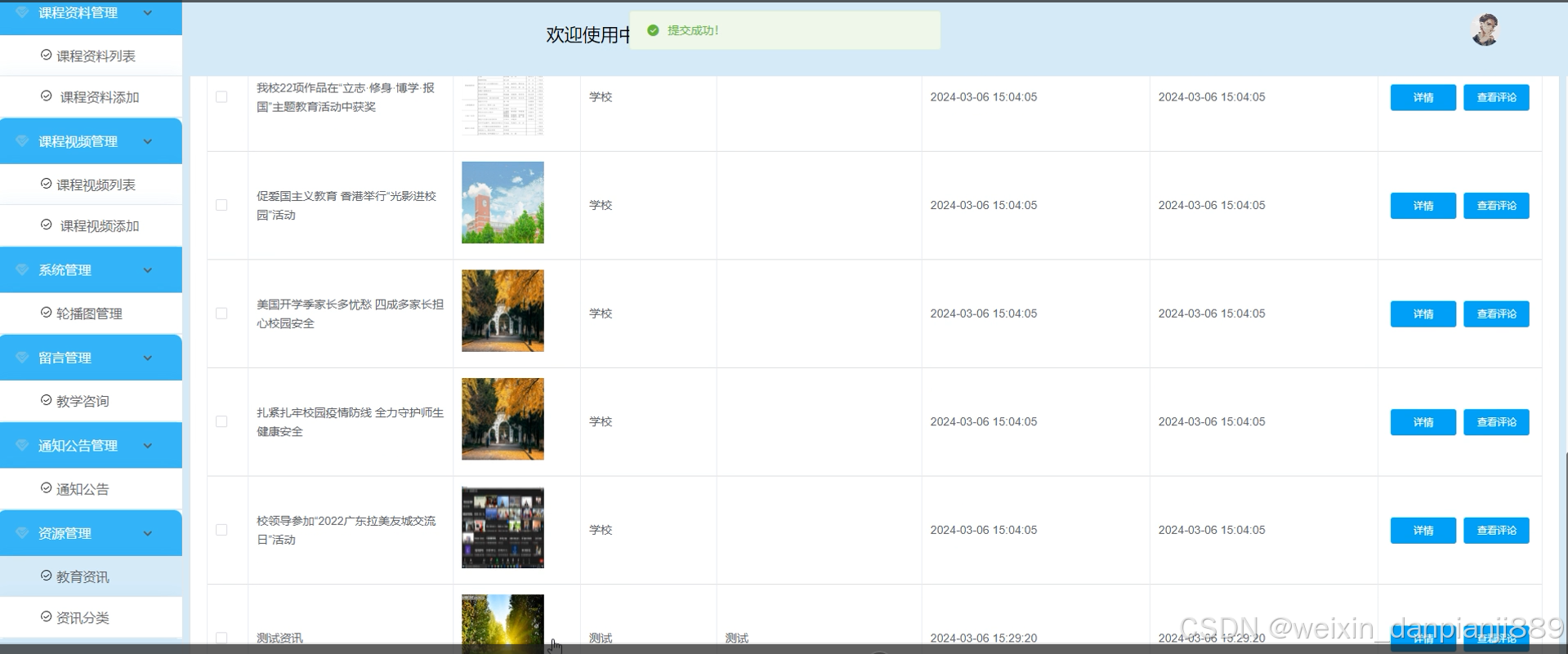Open 课程视频添加 menu item
This screenshot has width=1568, height=654.
click(91, 226)
